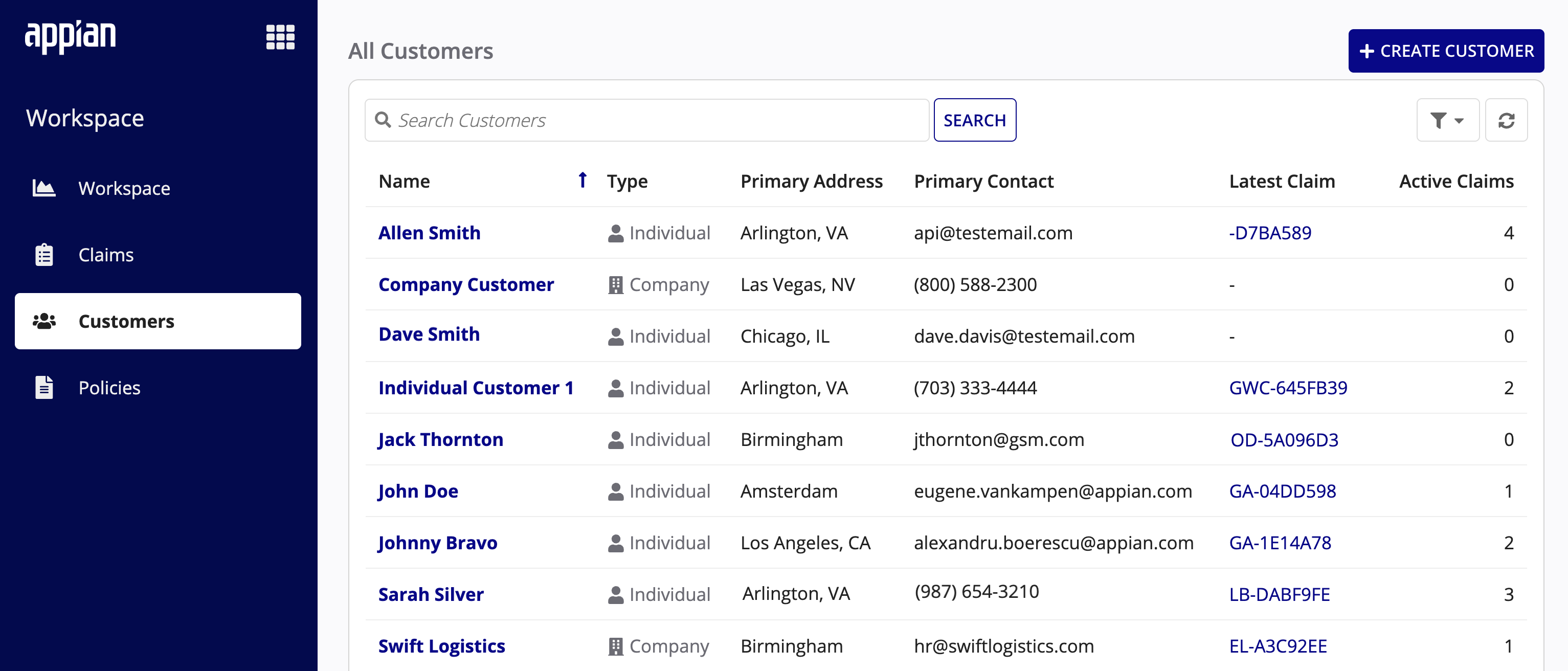This screenshot has width=1568, height=671.
Task: Open claim GWC-645FB39
Action: pos(1288,387)
